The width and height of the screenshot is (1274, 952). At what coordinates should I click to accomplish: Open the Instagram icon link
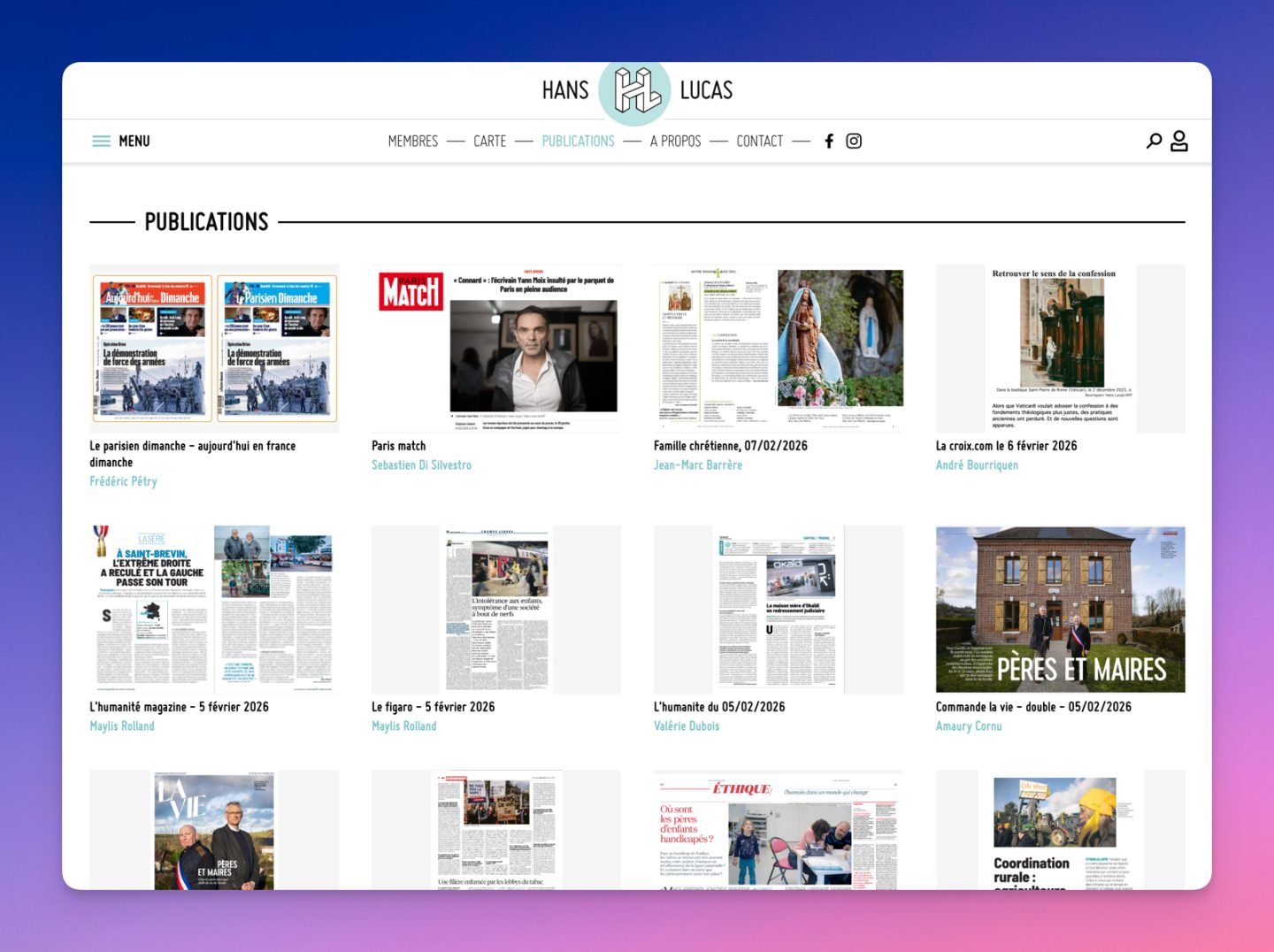click(x=854, y=141)
